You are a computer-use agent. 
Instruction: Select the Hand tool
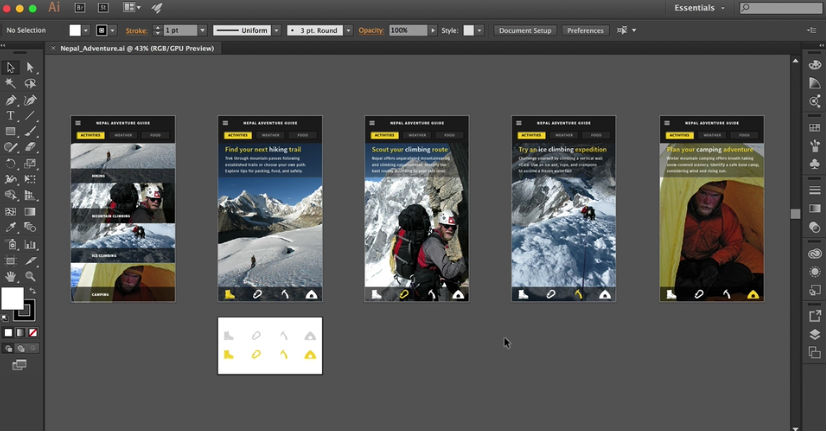[11, 276]
